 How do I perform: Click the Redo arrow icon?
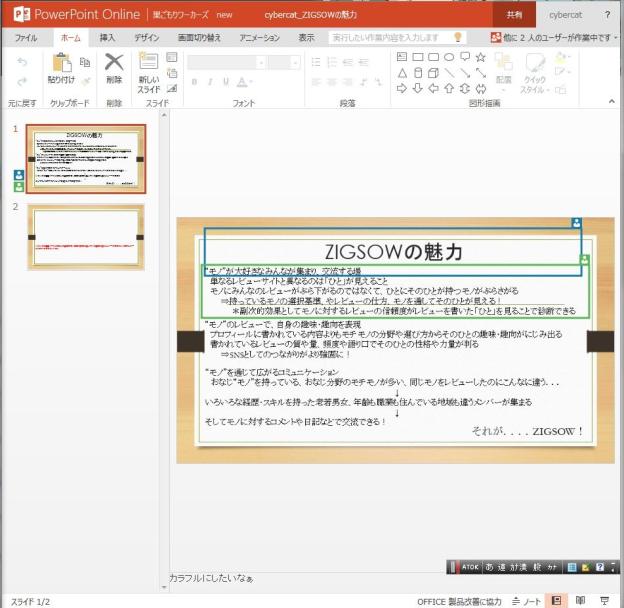(x=22, y=82)
